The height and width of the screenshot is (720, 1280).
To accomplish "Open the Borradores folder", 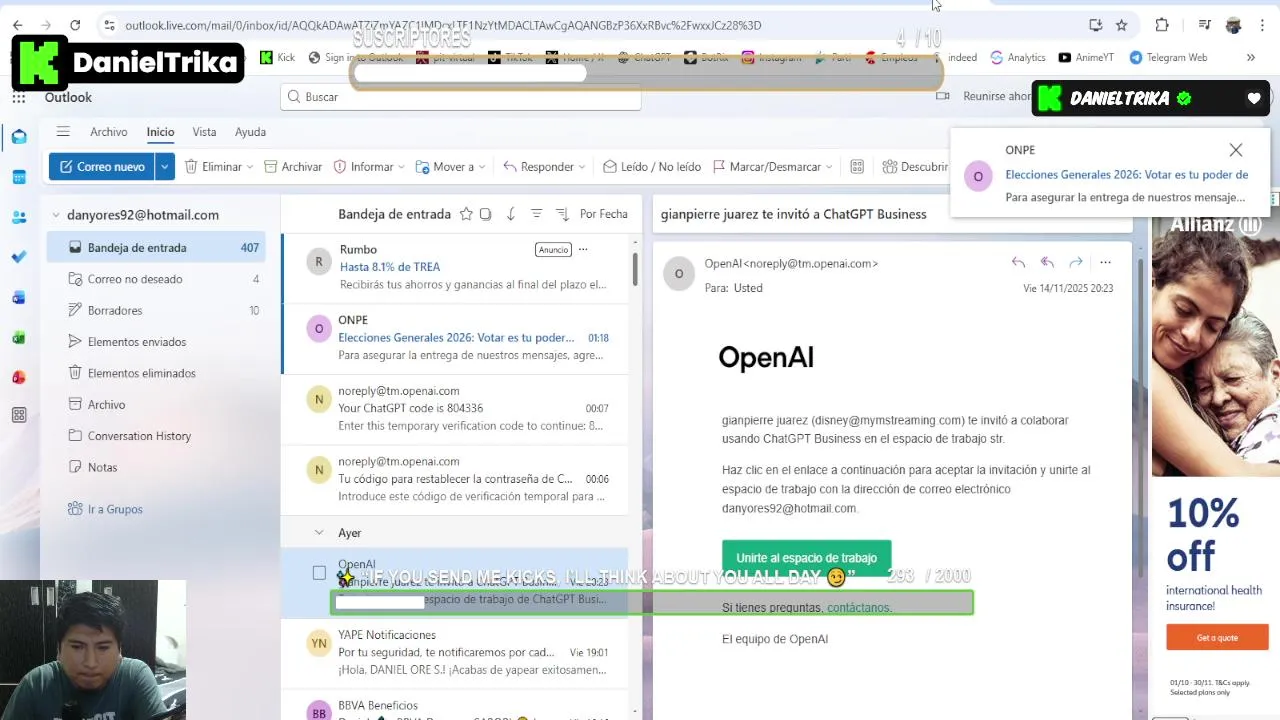I will pos(156,311).
